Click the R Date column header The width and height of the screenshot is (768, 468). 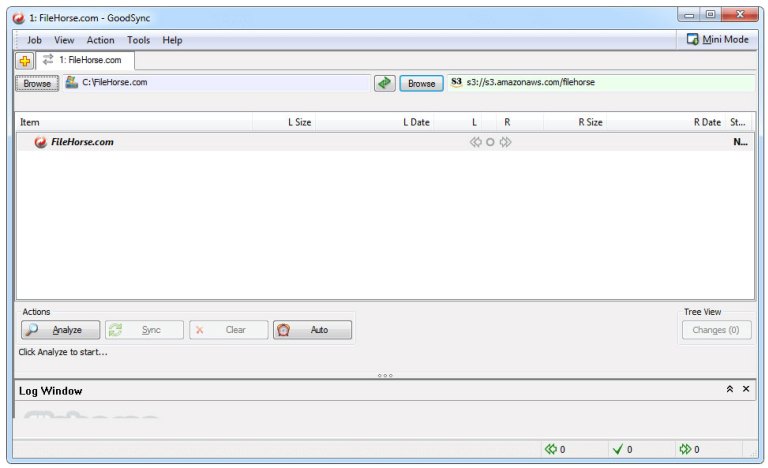[664, 122]
